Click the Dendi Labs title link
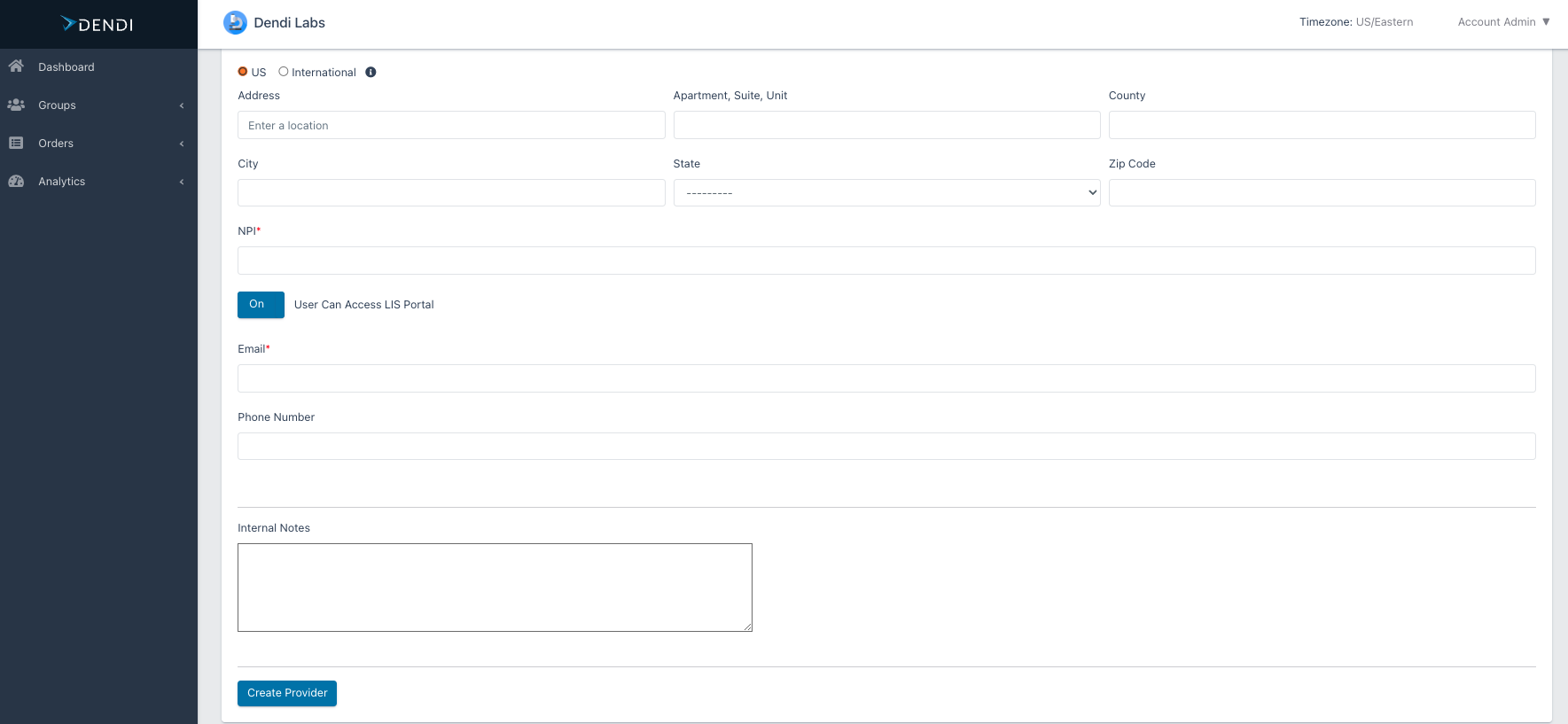This screenshot has width=1568, height=724. 289,23
